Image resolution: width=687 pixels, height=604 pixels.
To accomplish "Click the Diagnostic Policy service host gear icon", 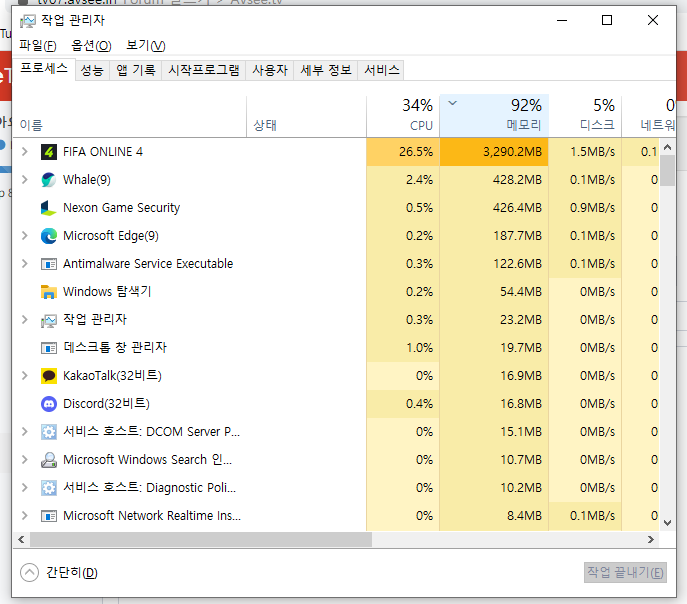I will coord(49,488).
